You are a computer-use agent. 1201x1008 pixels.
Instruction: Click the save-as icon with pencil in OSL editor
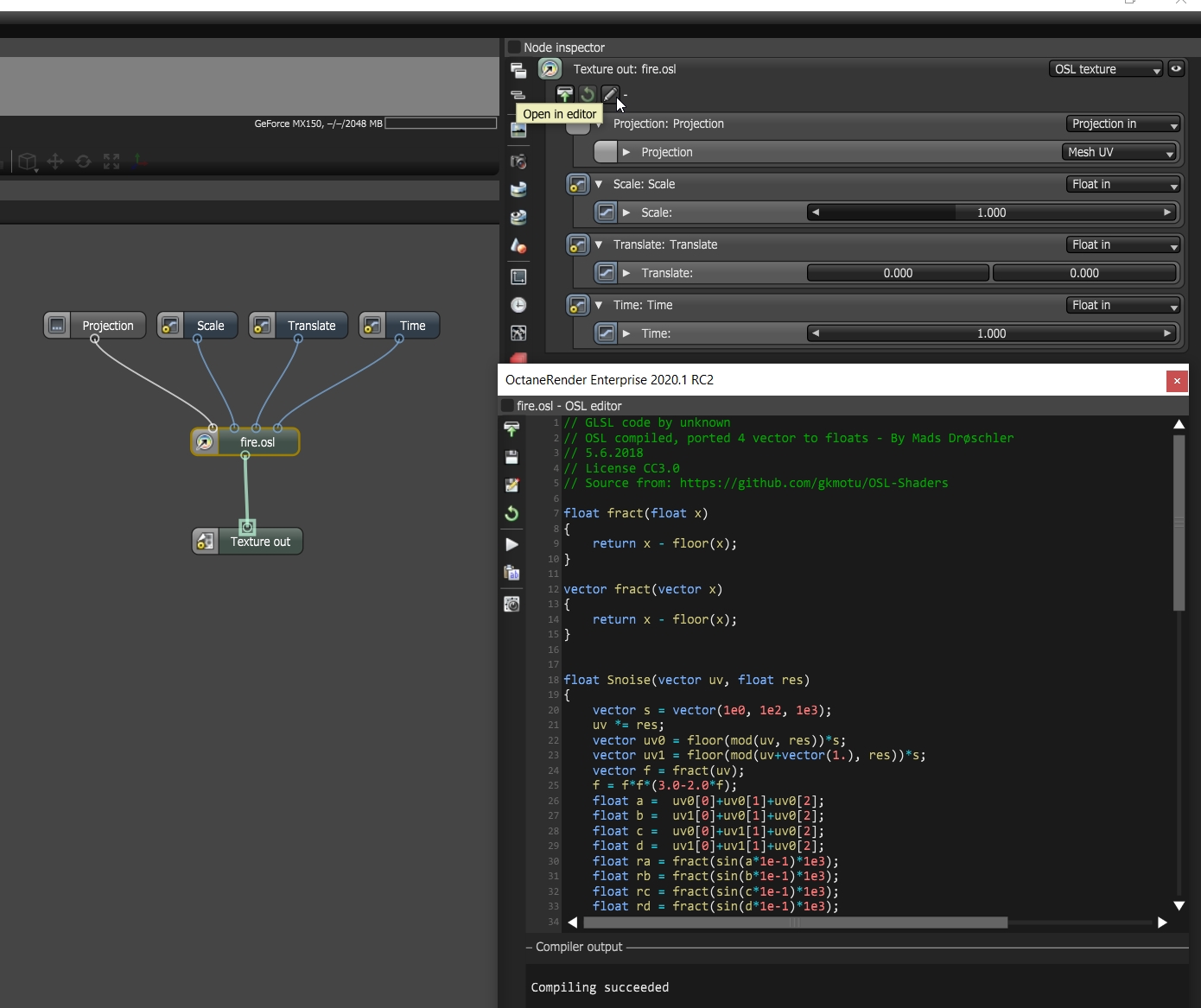512,485
